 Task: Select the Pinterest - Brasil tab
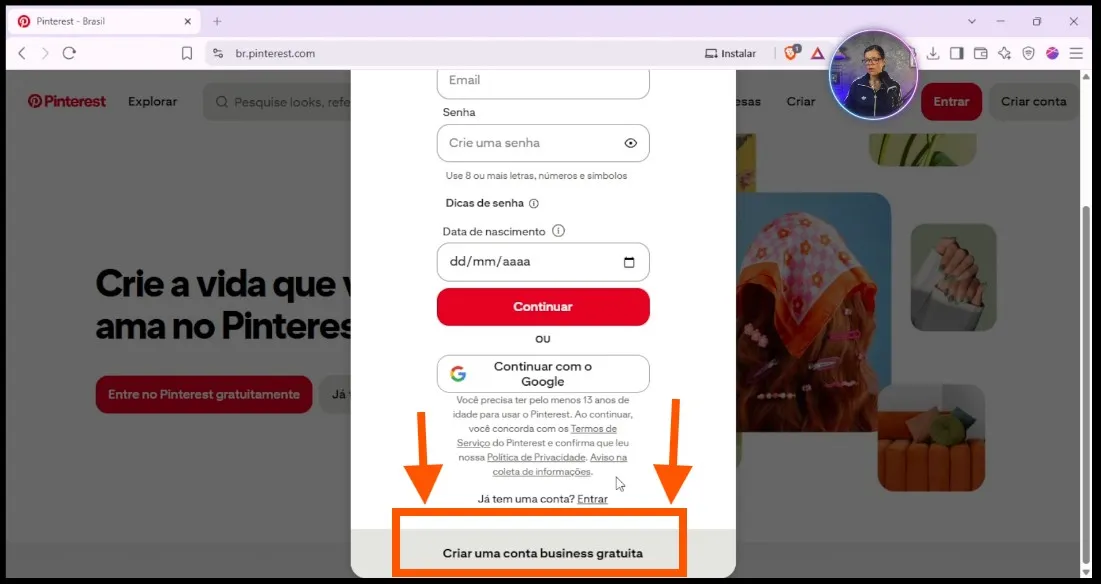pyautogui.click(x=104, y=22)
